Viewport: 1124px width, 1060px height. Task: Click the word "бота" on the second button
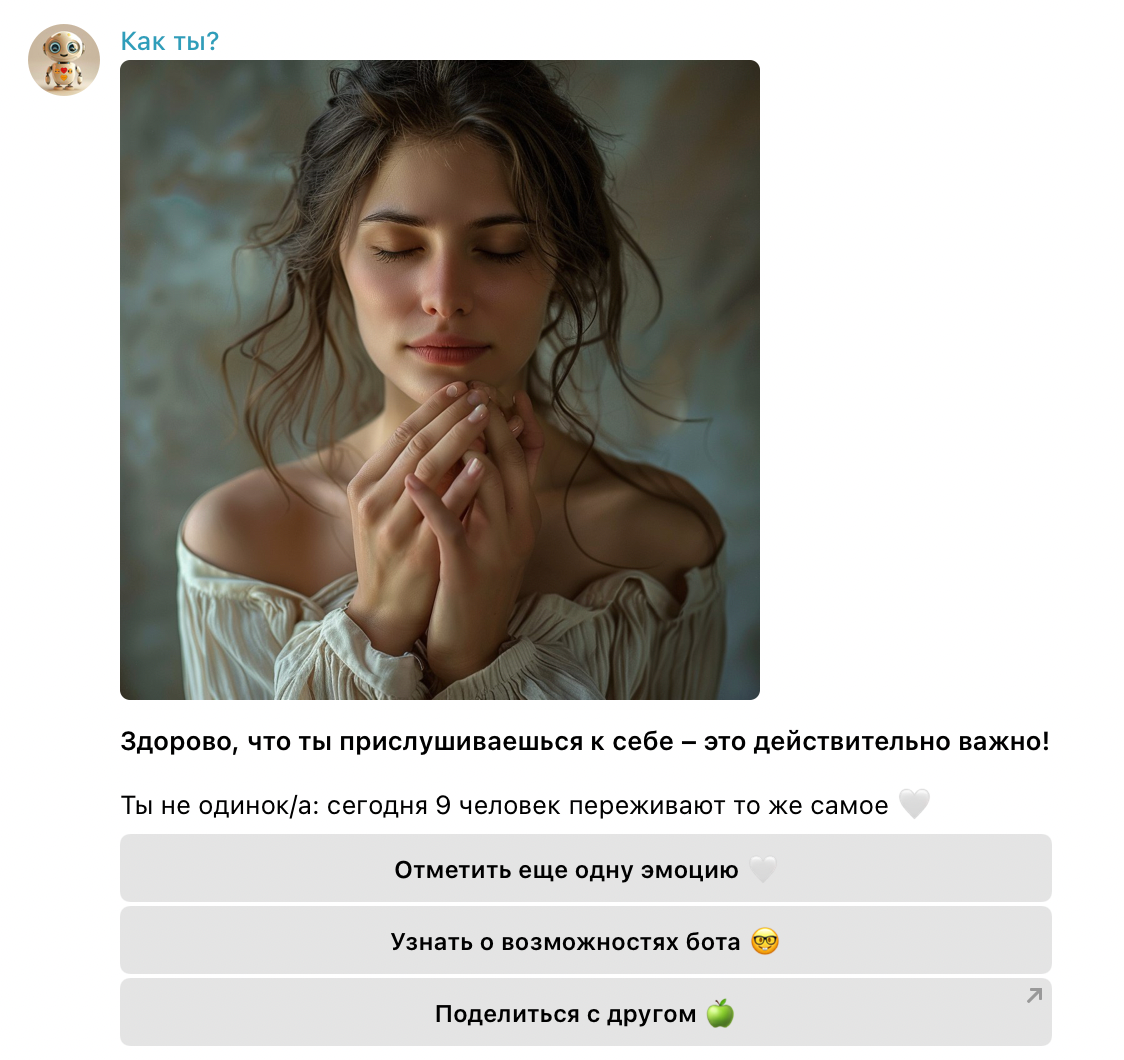(x=713, y=942)
